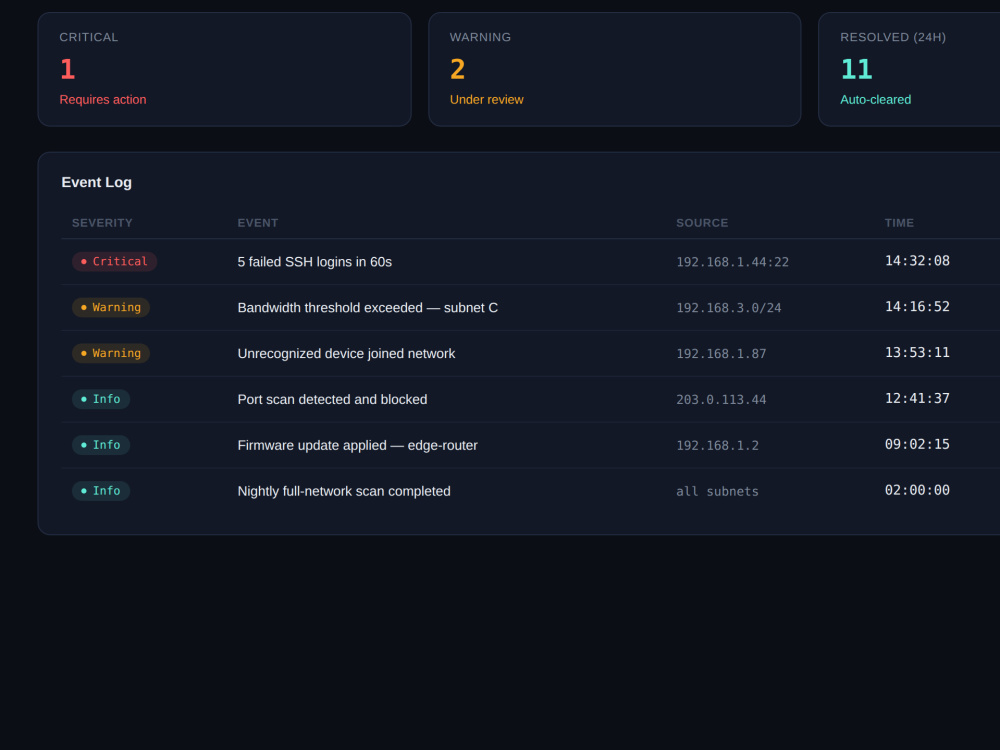Click 'Bandwidth threshold exceeded — subnet C' event
Viewport: 1000px width, 750px height.
(367, 308)
